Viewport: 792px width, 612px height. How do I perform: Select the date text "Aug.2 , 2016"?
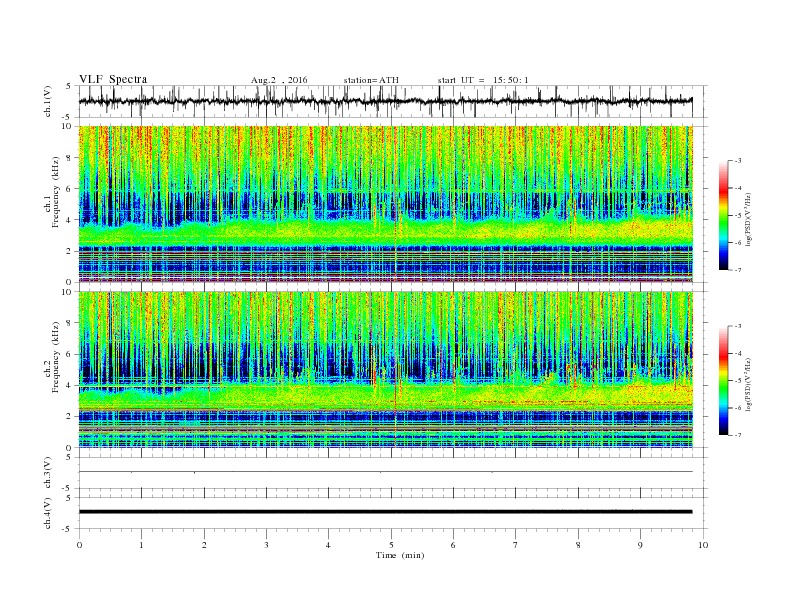[279, 80]
